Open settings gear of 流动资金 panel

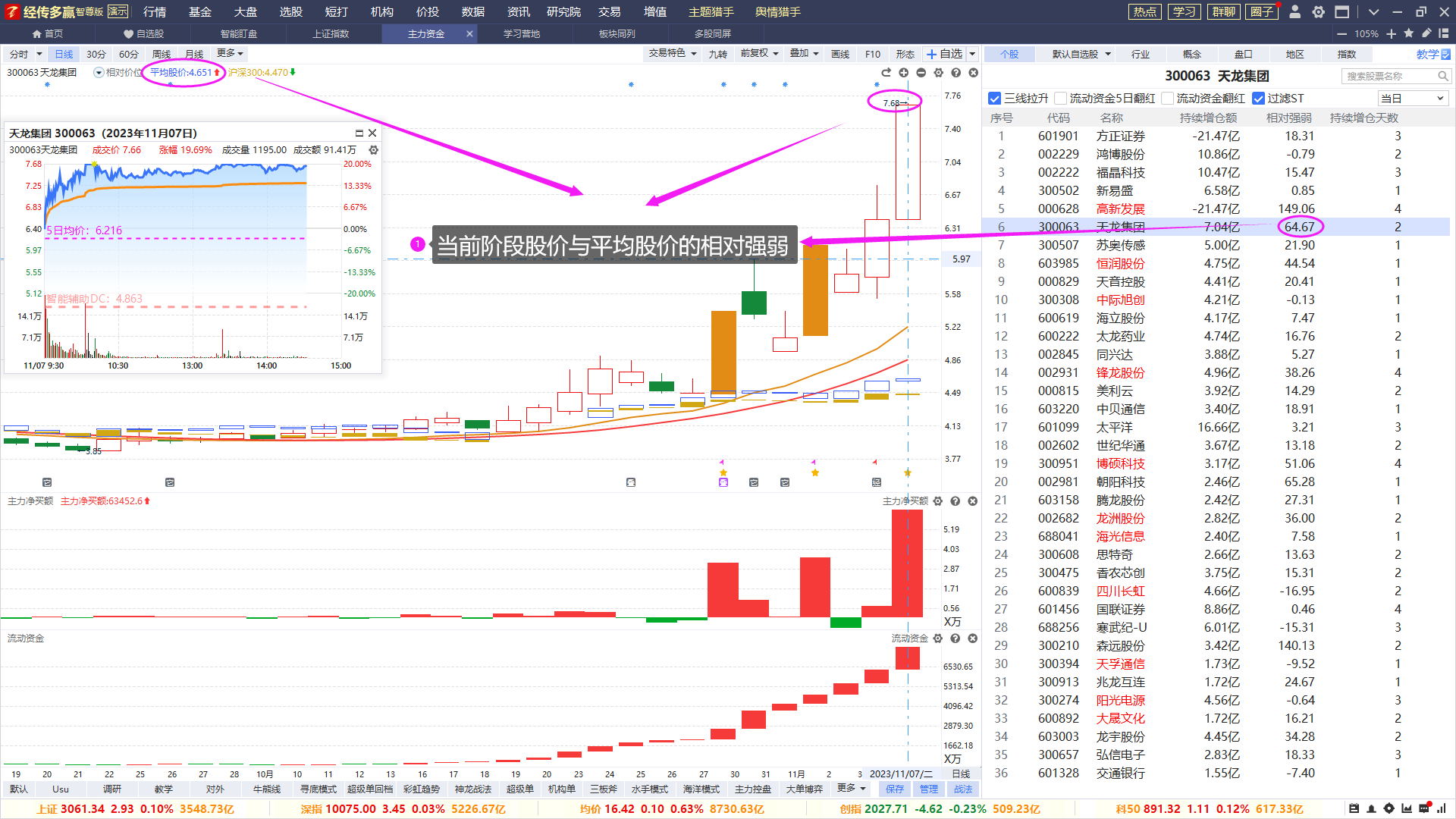938,639
